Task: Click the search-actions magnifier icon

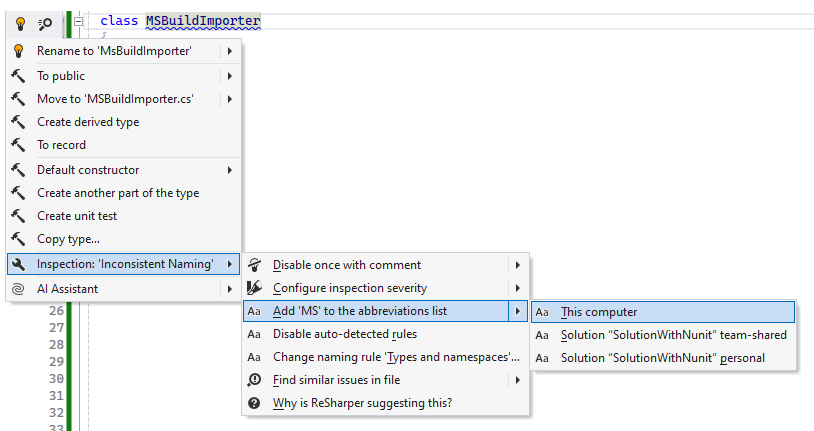Action: click(45, 23)
